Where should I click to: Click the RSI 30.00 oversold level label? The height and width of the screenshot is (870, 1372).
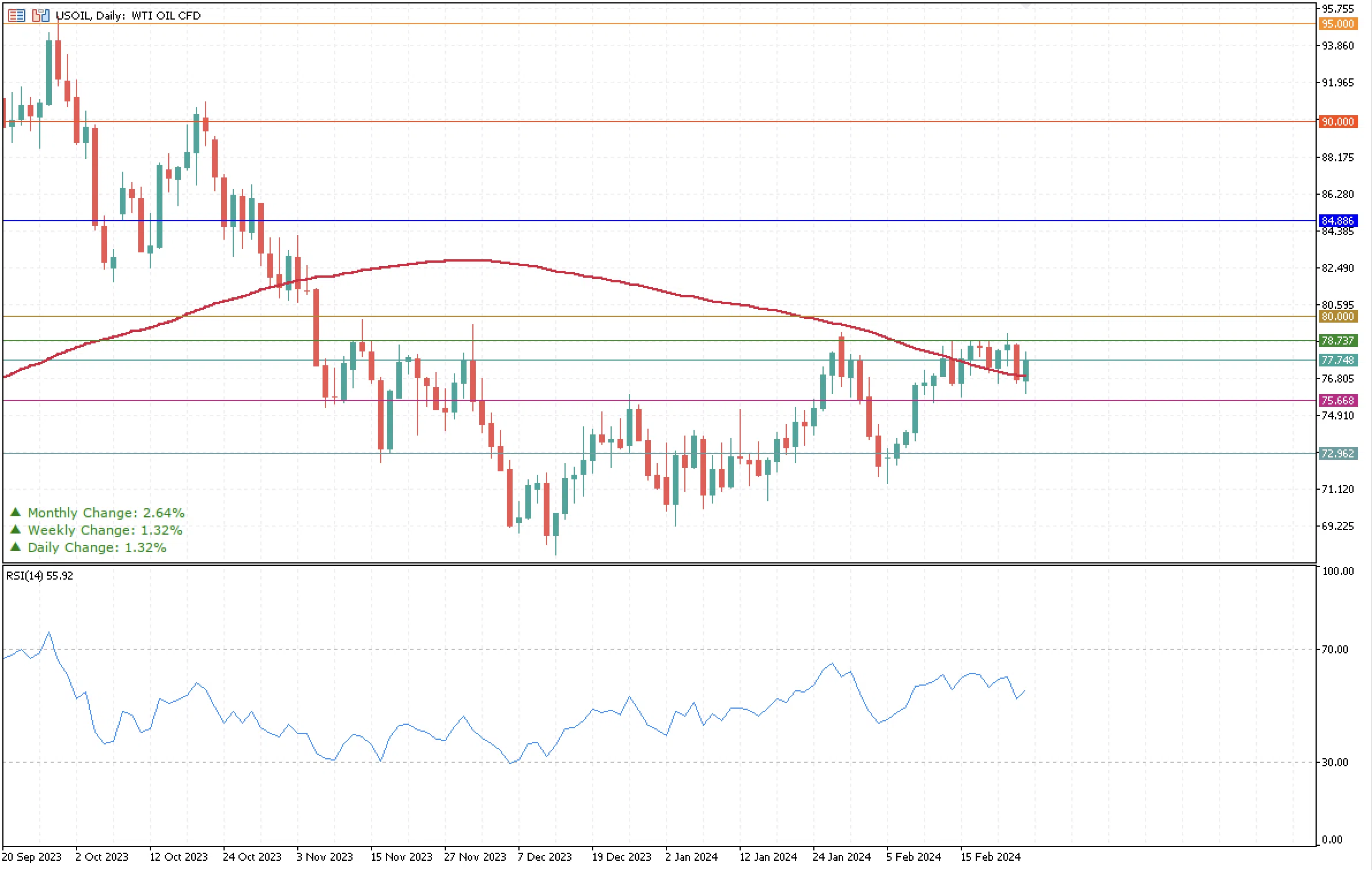pos(1335,762)
